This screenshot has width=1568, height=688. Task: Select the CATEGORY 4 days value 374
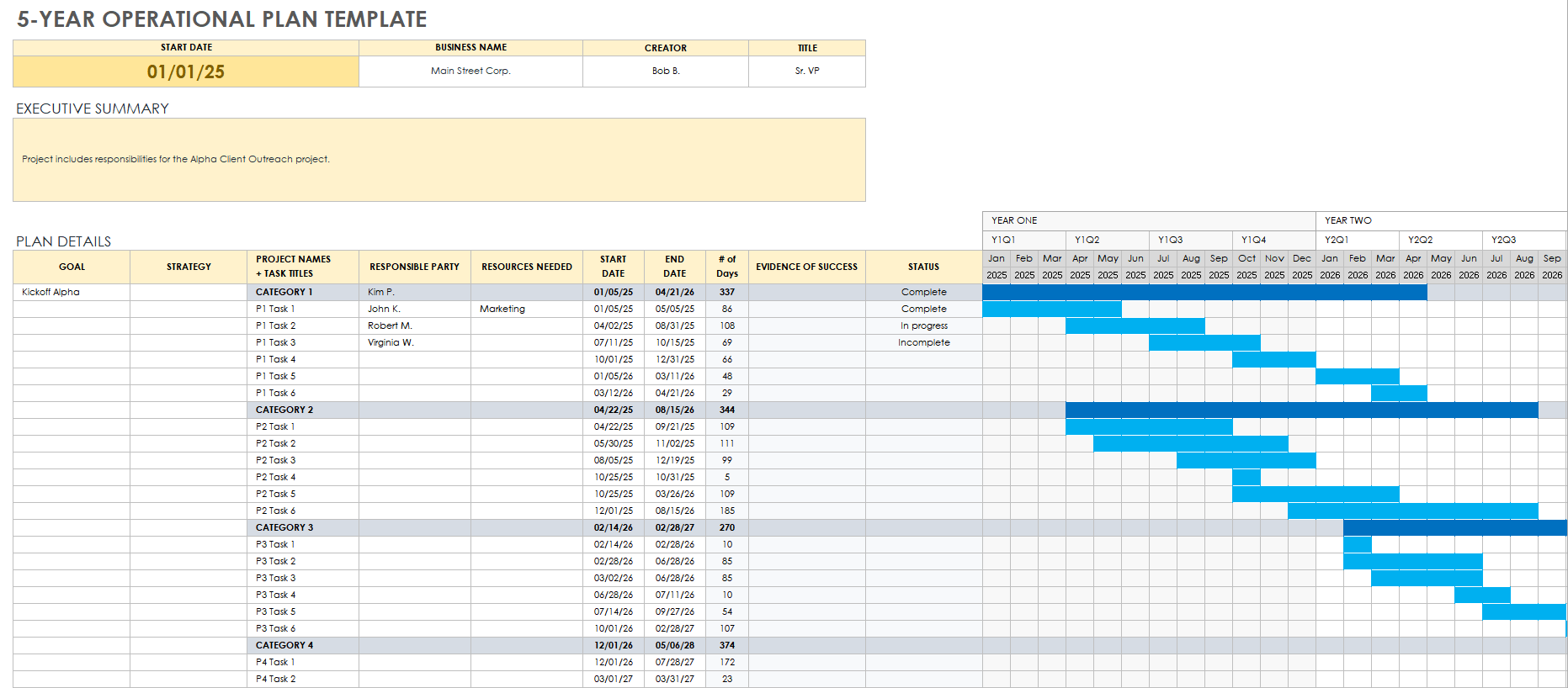727,645
